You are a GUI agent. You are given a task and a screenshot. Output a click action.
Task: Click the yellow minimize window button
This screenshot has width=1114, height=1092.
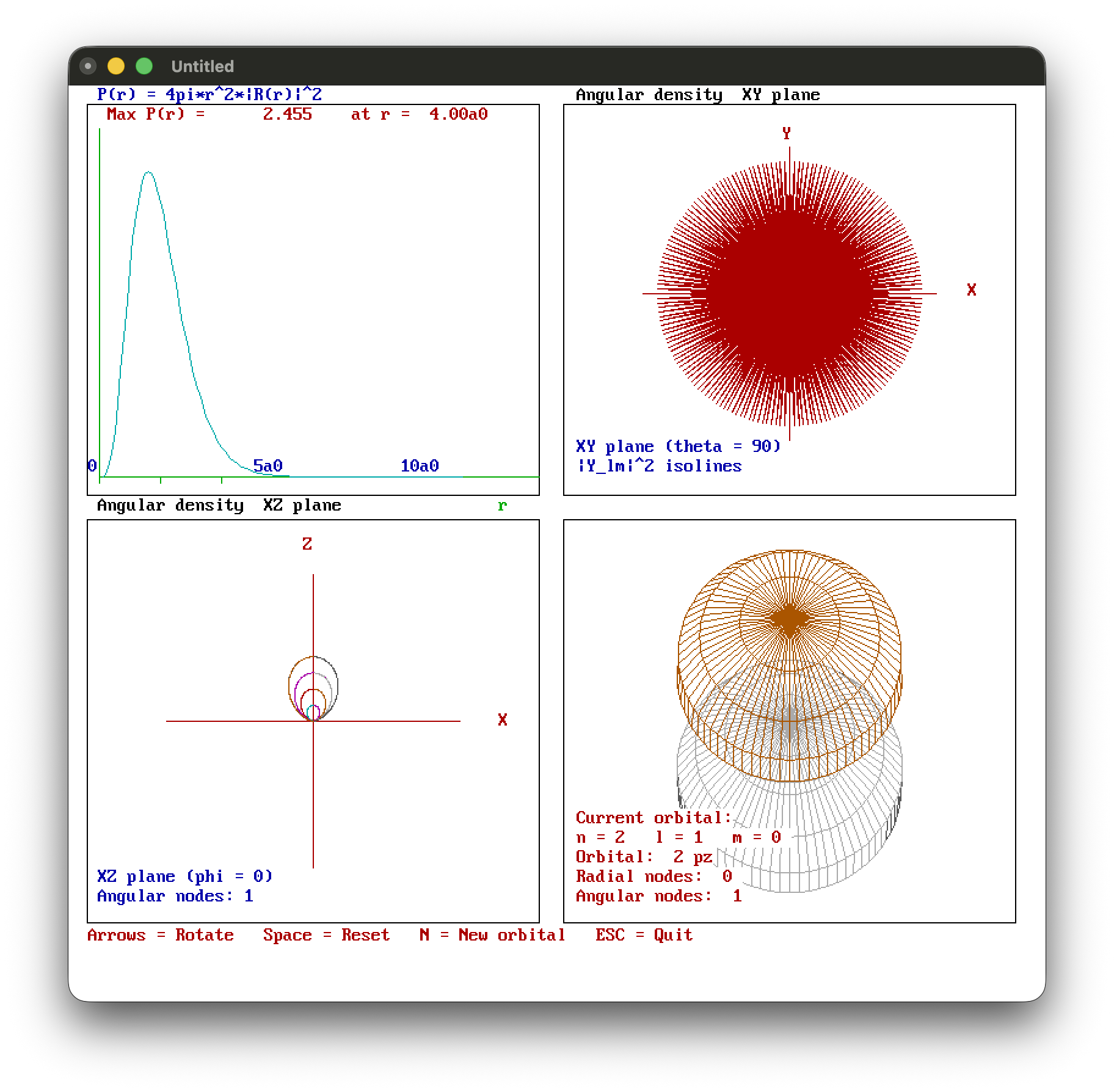pyautogui.click(x=116, y=66)
